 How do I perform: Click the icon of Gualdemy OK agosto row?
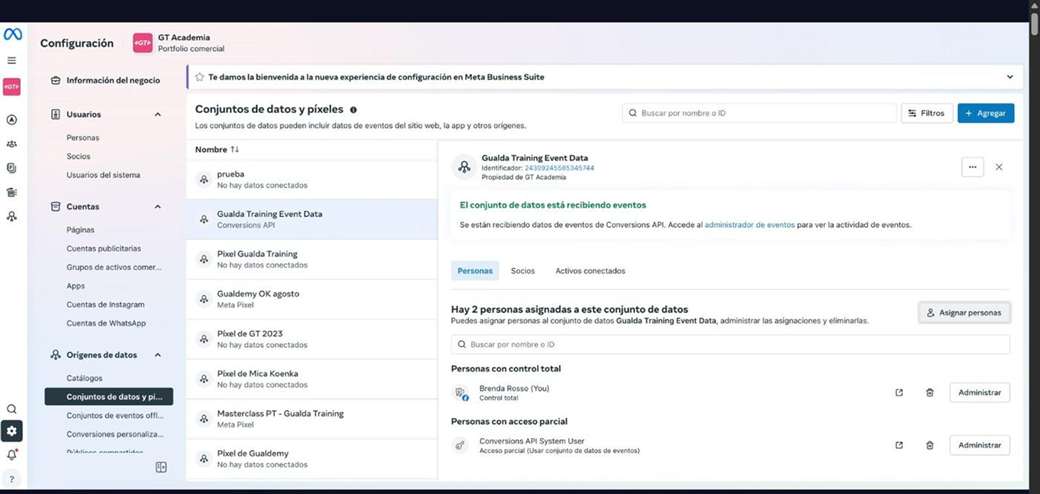click(x=204, y=299)
